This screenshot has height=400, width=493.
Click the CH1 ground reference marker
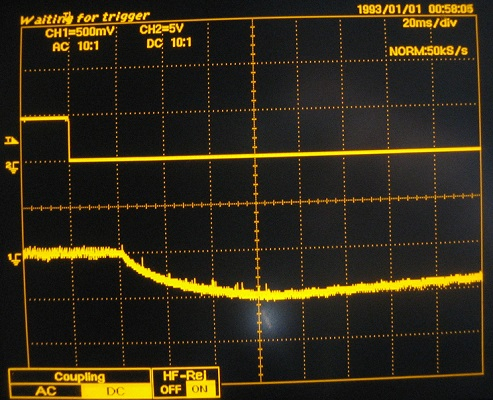(15, 259)
